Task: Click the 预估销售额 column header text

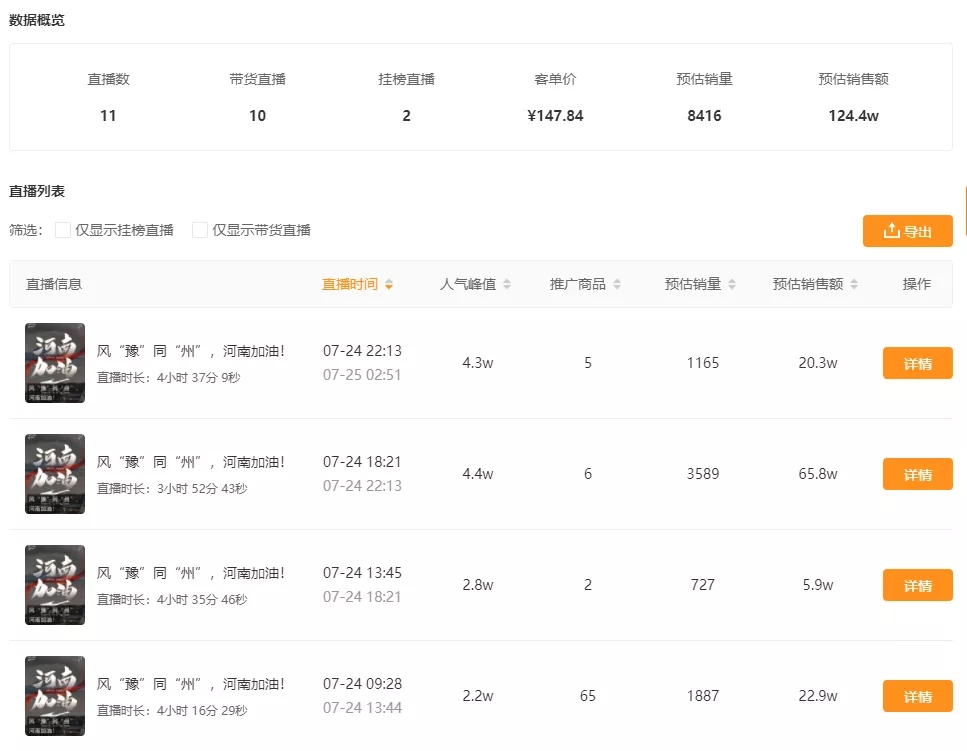Action: (808, 284)
